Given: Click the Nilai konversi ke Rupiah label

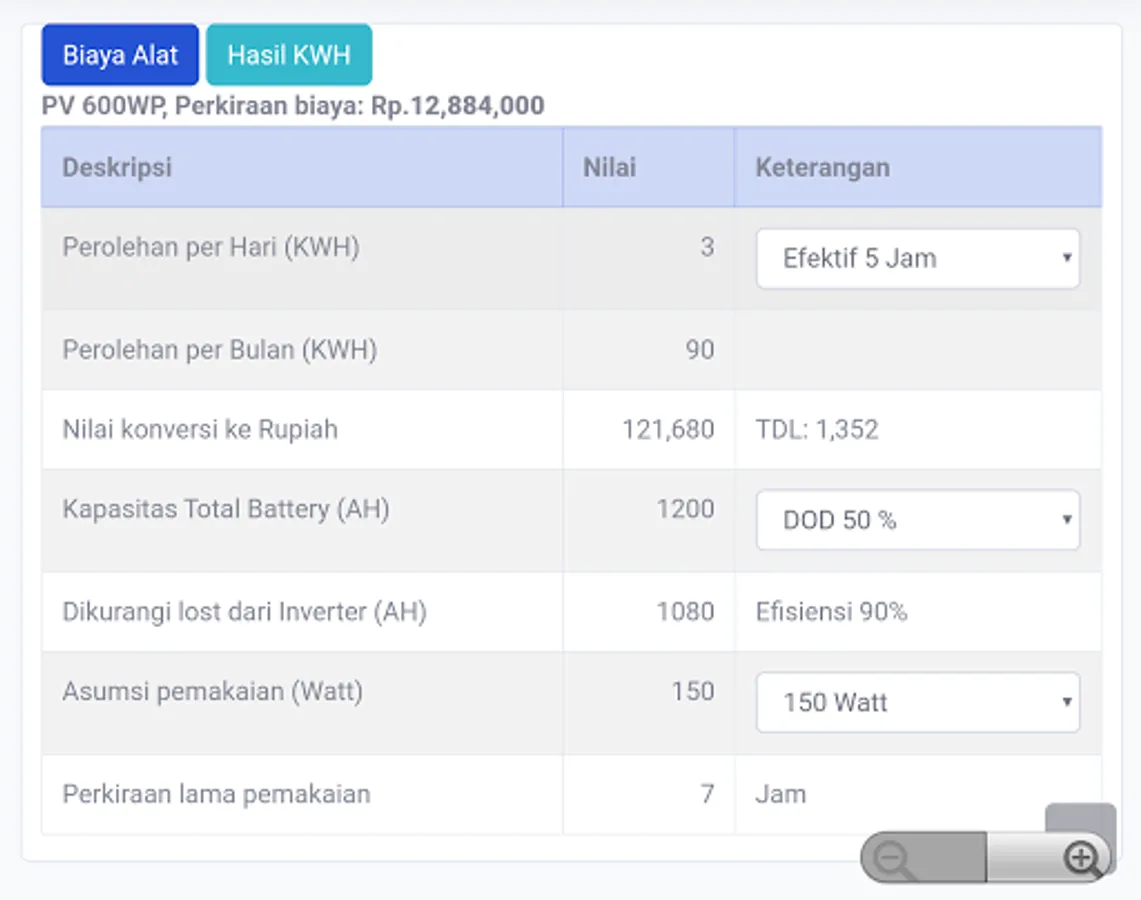Looking at the screenshot, I should click(200, 430).
